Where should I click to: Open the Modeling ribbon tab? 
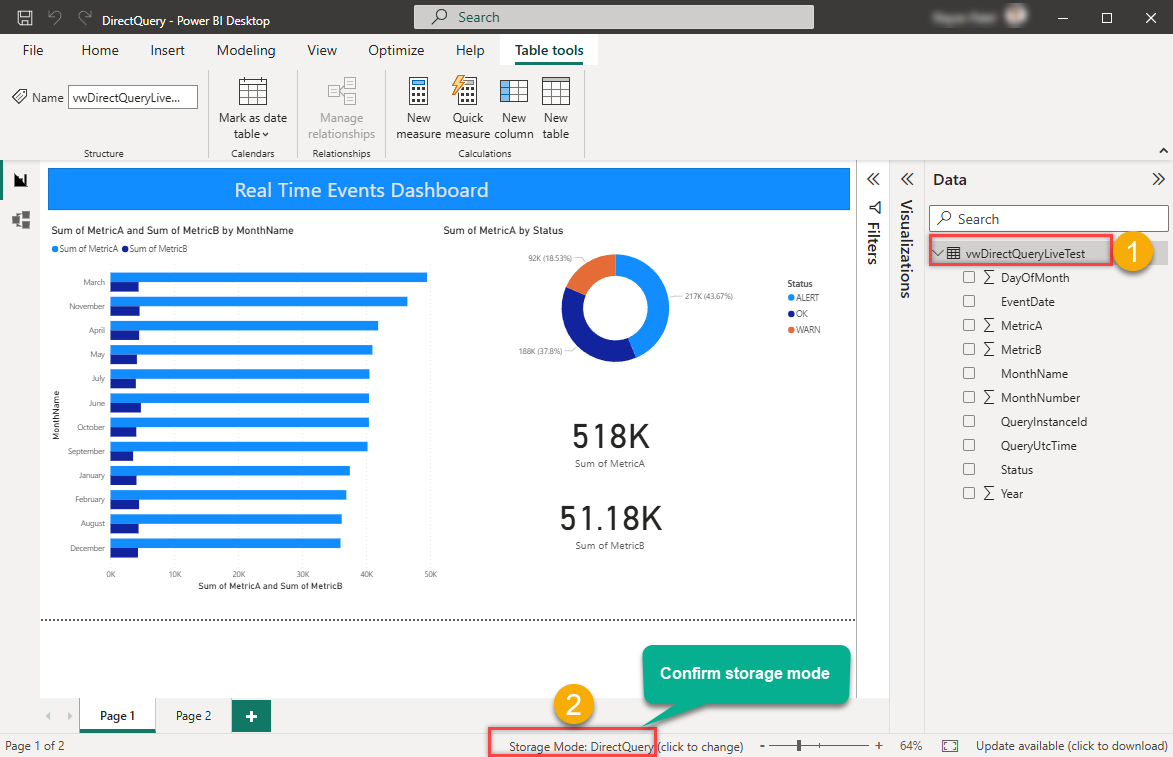(x=246, y=50)
